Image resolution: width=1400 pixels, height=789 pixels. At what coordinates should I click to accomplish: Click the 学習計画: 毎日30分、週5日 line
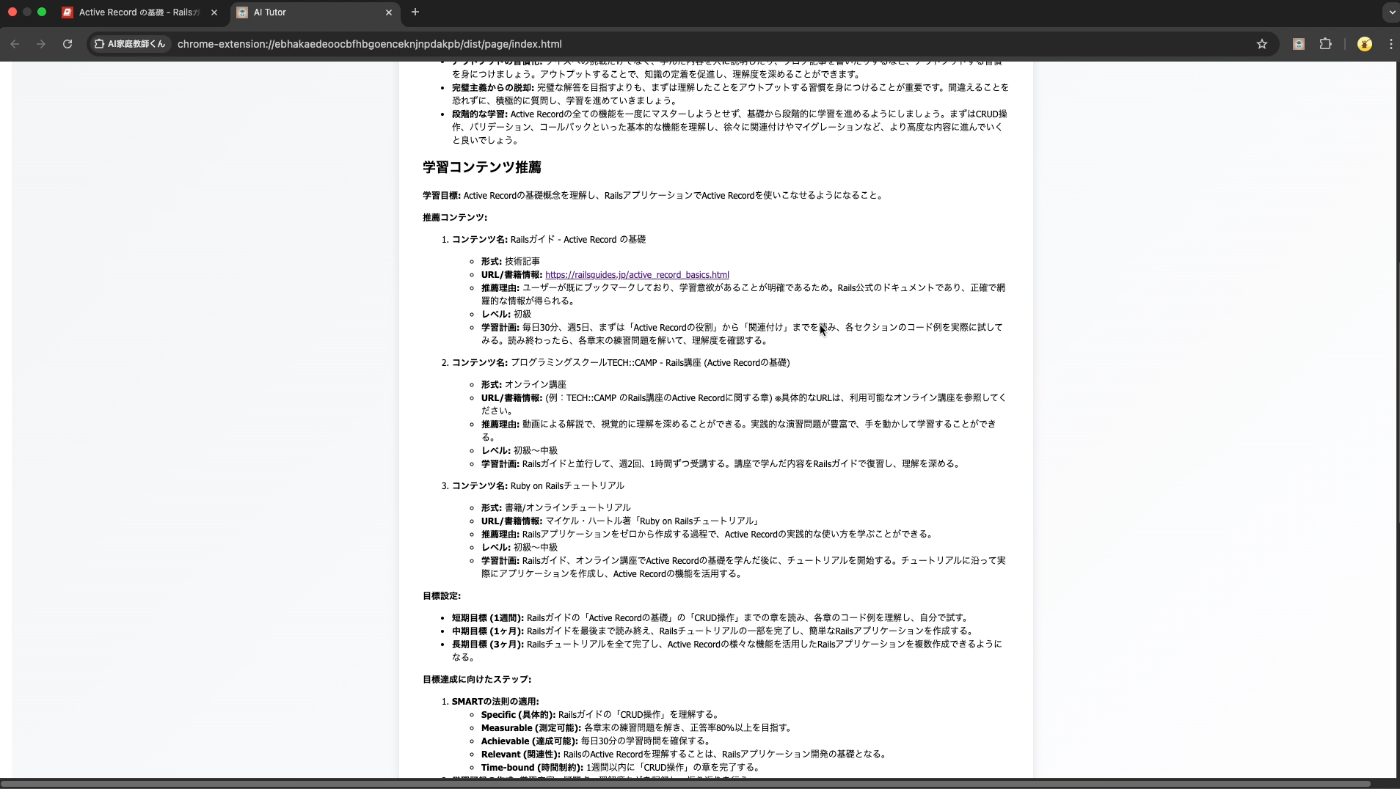coord(741,334)
